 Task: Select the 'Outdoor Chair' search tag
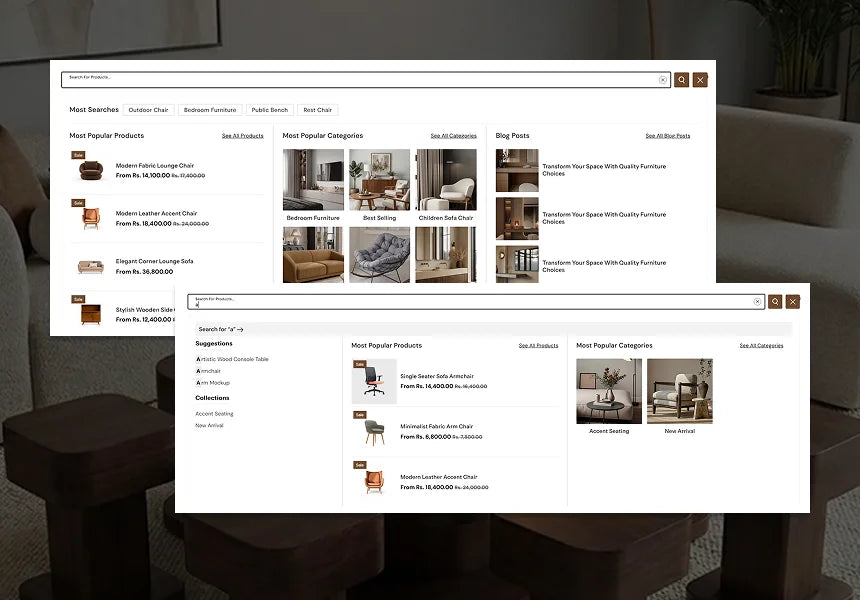click(x=148, y=110)
